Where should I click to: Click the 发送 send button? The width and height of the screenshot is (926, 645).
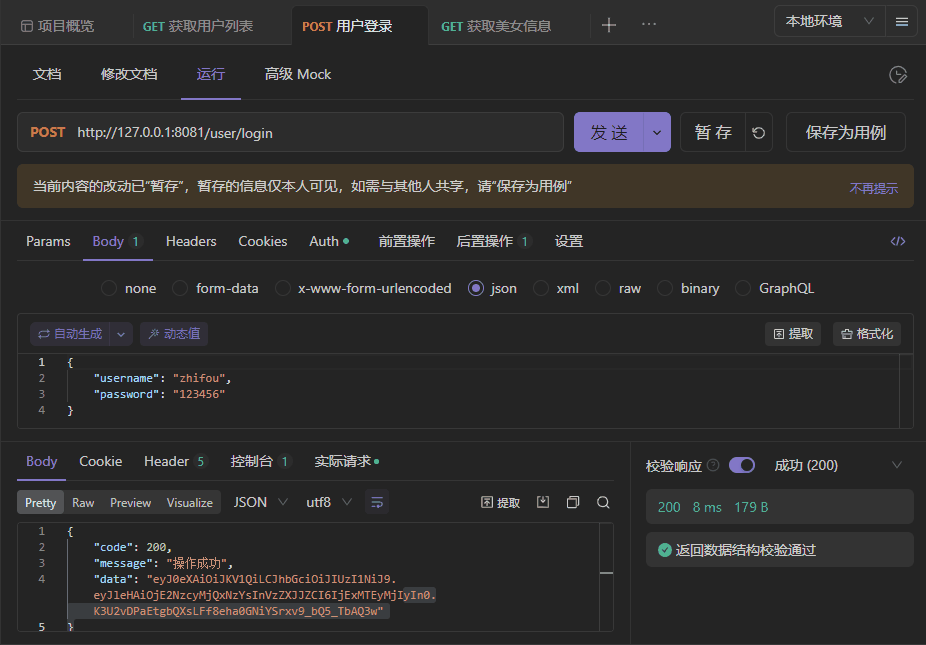click(609, 132)
